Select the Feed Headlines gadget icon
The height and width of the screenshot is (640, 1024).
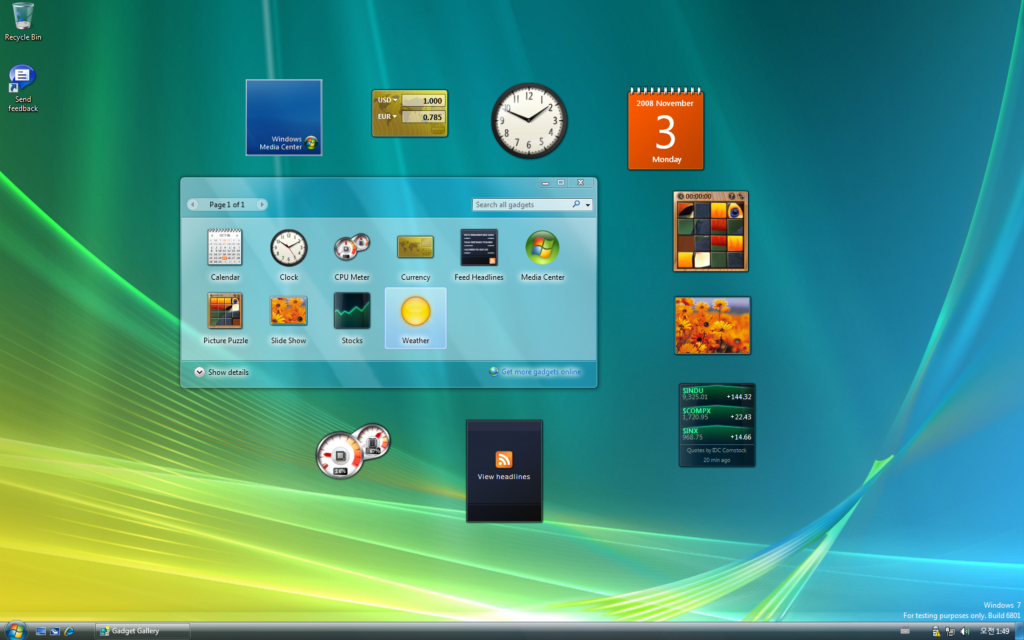(x=479, y=255)
